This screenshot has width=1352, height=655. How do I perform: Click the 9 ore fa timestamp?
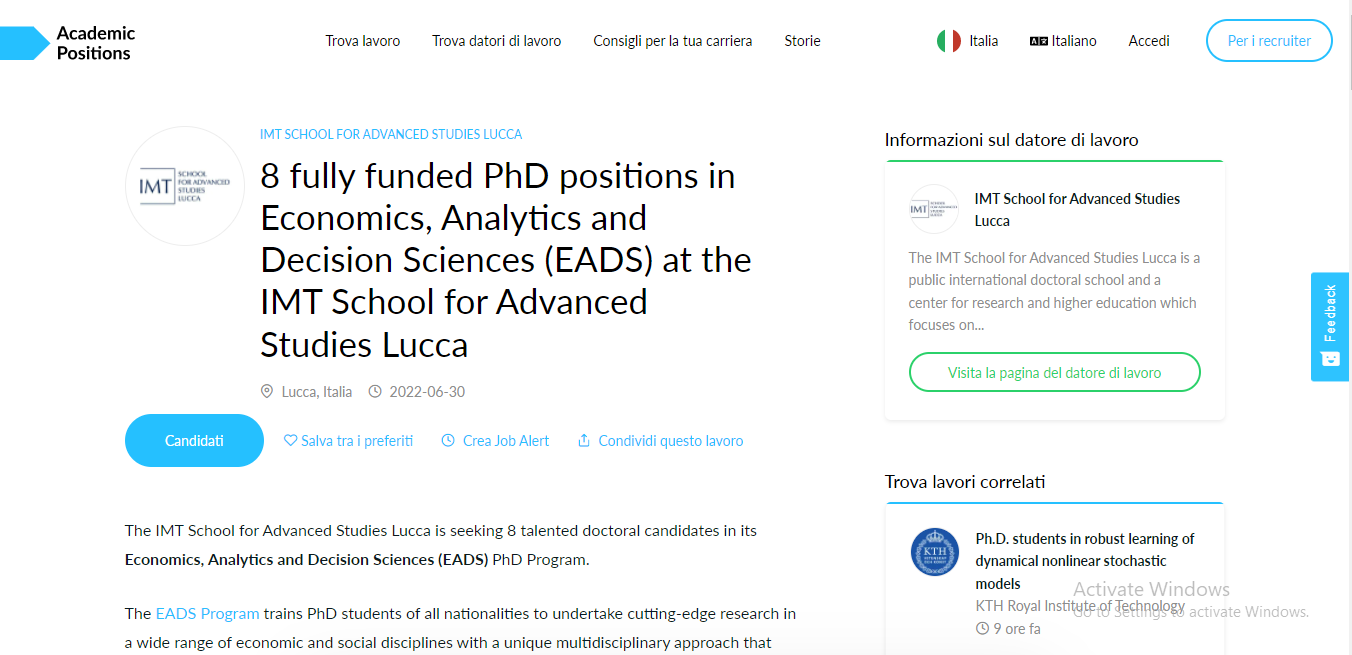1017,629
